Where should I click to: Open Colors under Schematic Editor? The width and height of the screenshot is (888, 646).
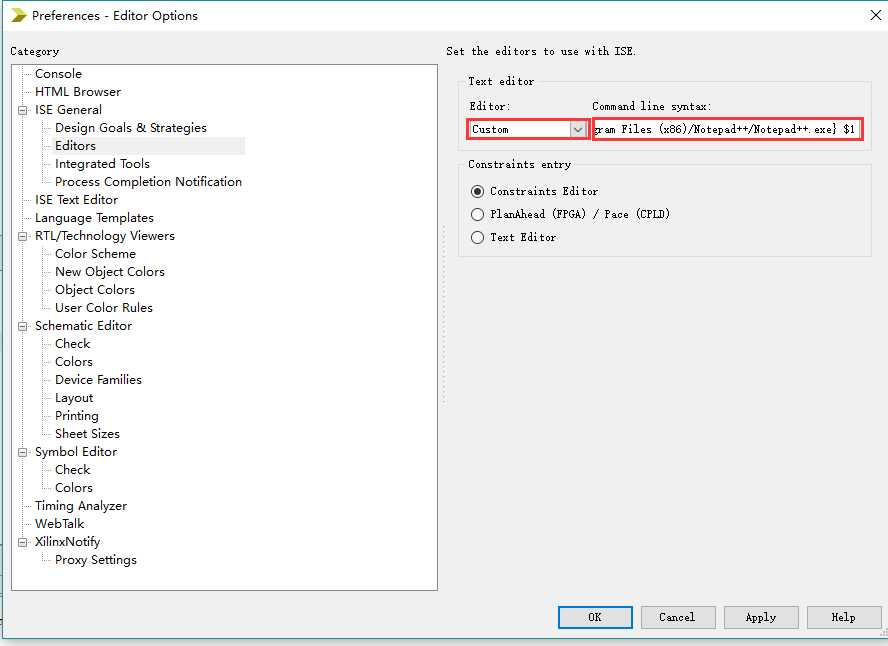(x=74, y=362)
